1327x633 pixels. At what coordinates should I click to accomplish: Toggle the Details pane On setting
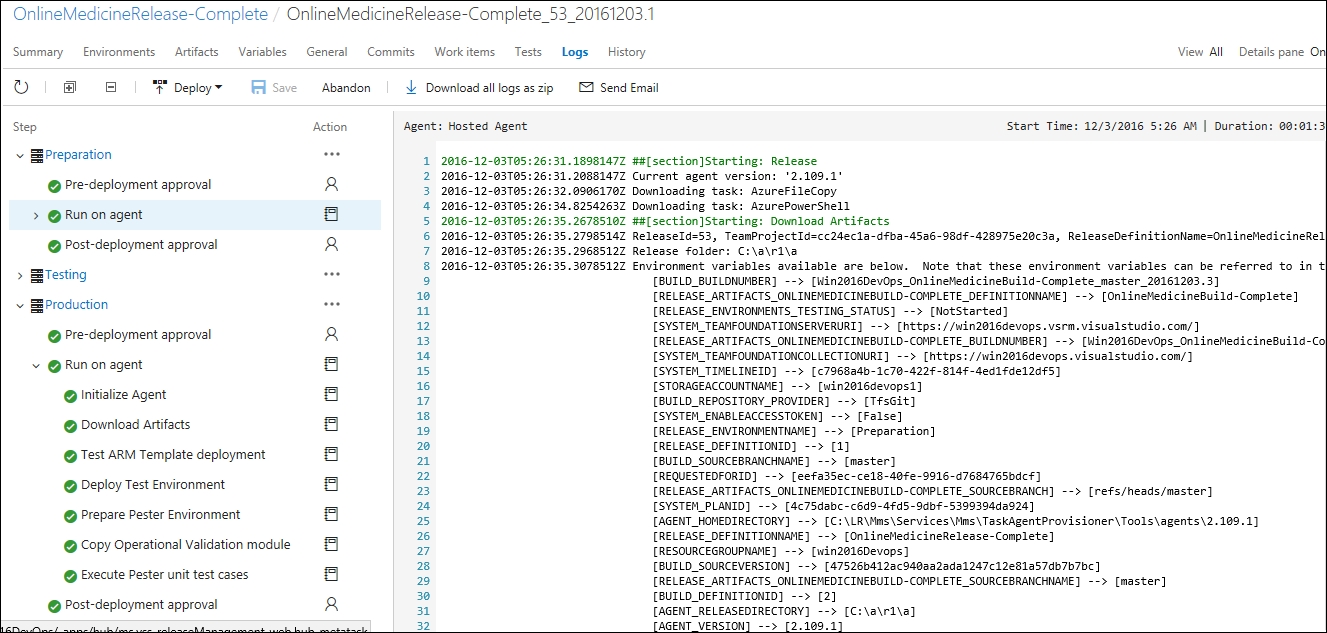pos(1282,52)
